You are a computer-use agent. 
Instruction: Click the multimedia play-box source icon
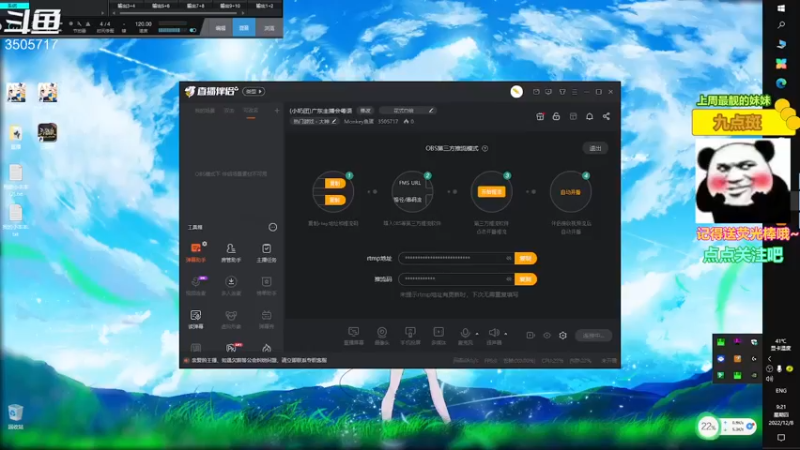tap(438, 332)
